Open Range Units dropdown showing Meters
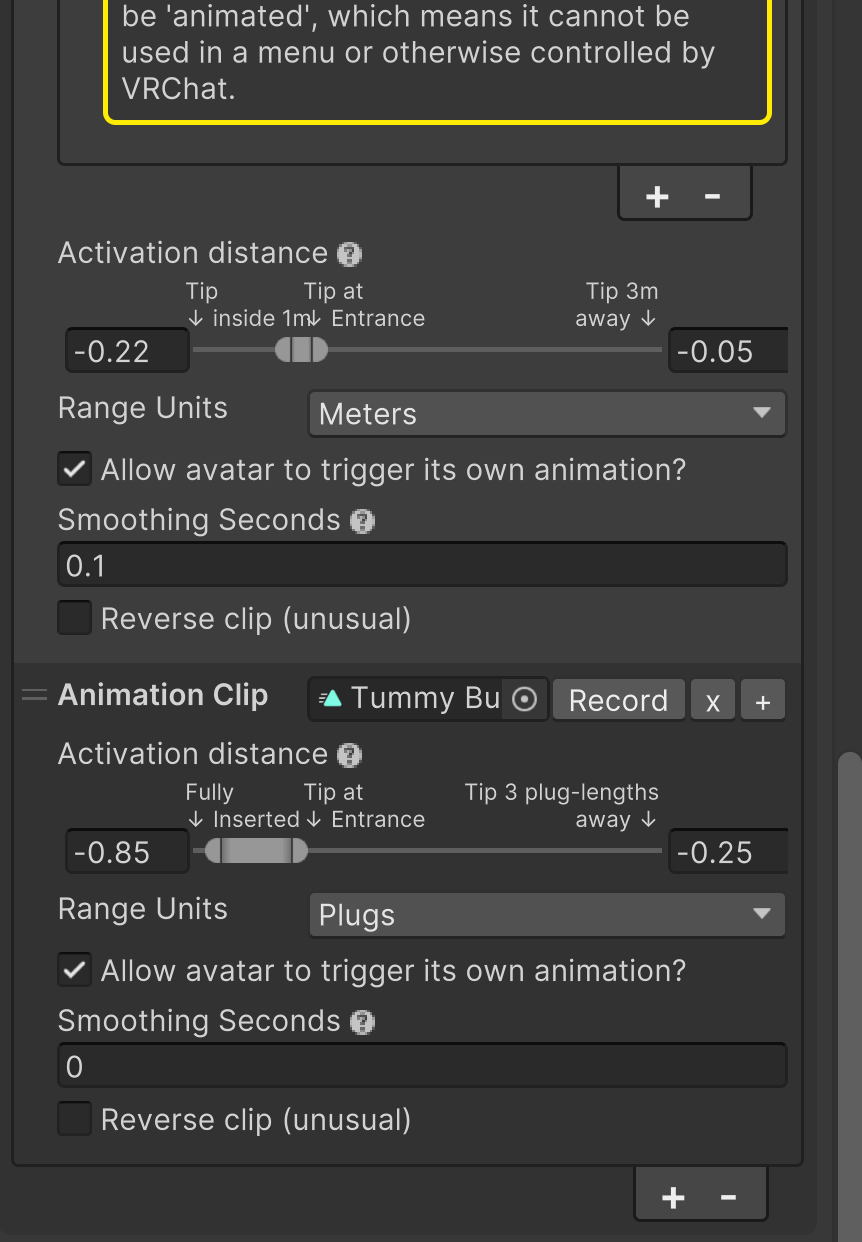 point(547,414)
